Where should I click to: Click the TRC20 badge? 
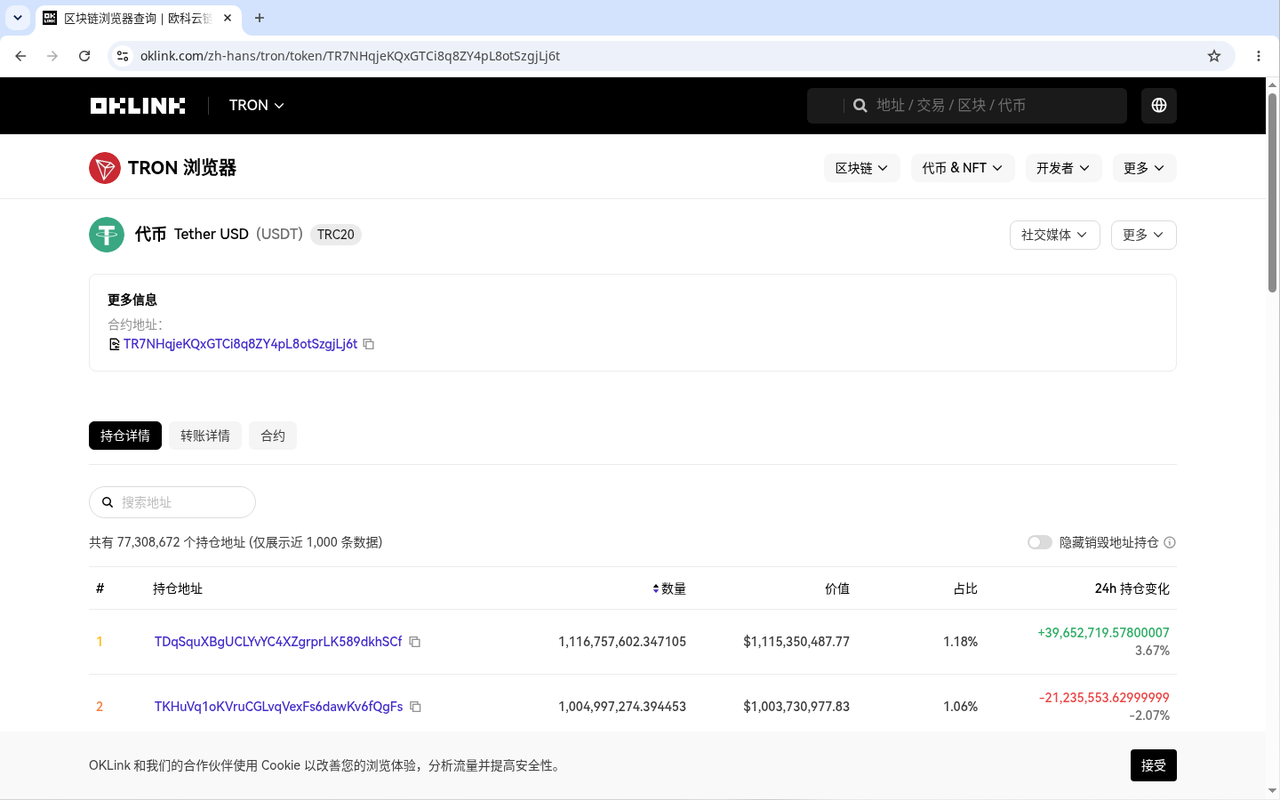pyautogui.click(x=336, y=235)
